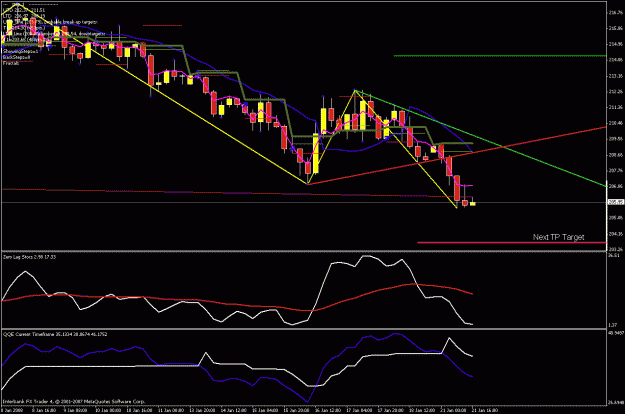This screenshot has width=625, height=414.
Task: Click the "ShowingStep=1" label
Action: pos(21,51)
